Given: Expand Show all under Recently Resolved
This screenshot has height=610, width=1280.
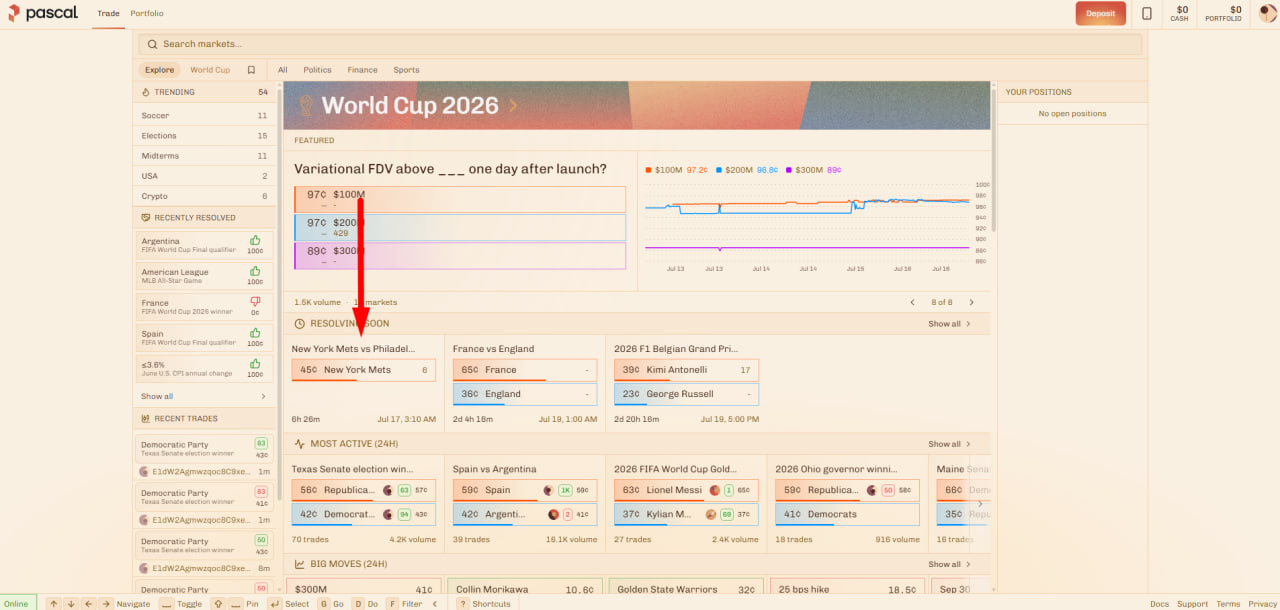Looking at the screenshot, I should [x=204, y=397].
